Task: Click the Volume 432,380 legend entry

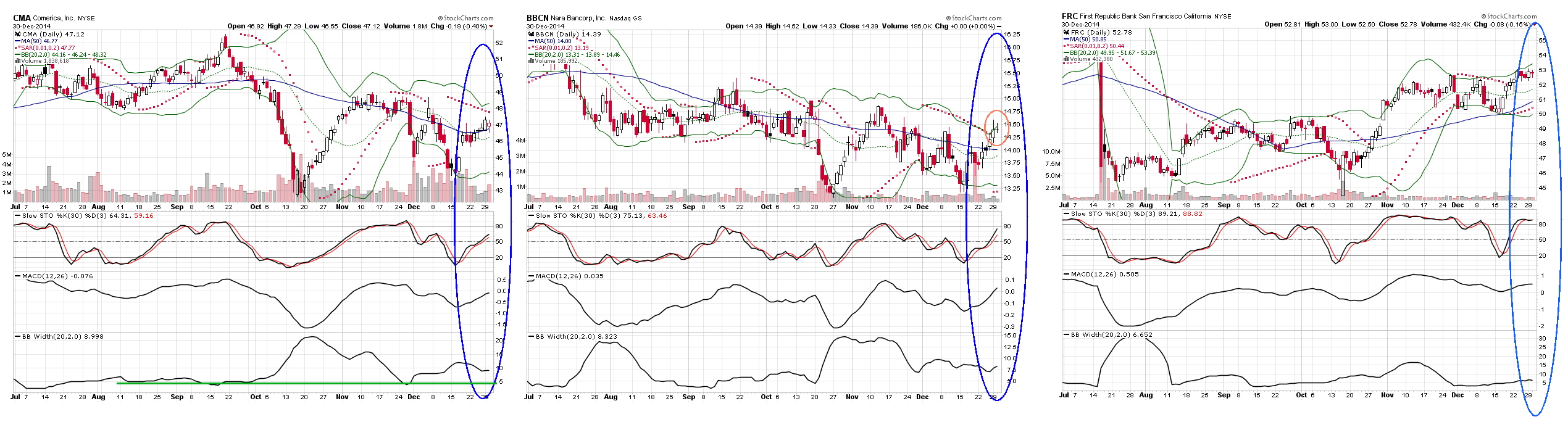Action: point(1088,59)
